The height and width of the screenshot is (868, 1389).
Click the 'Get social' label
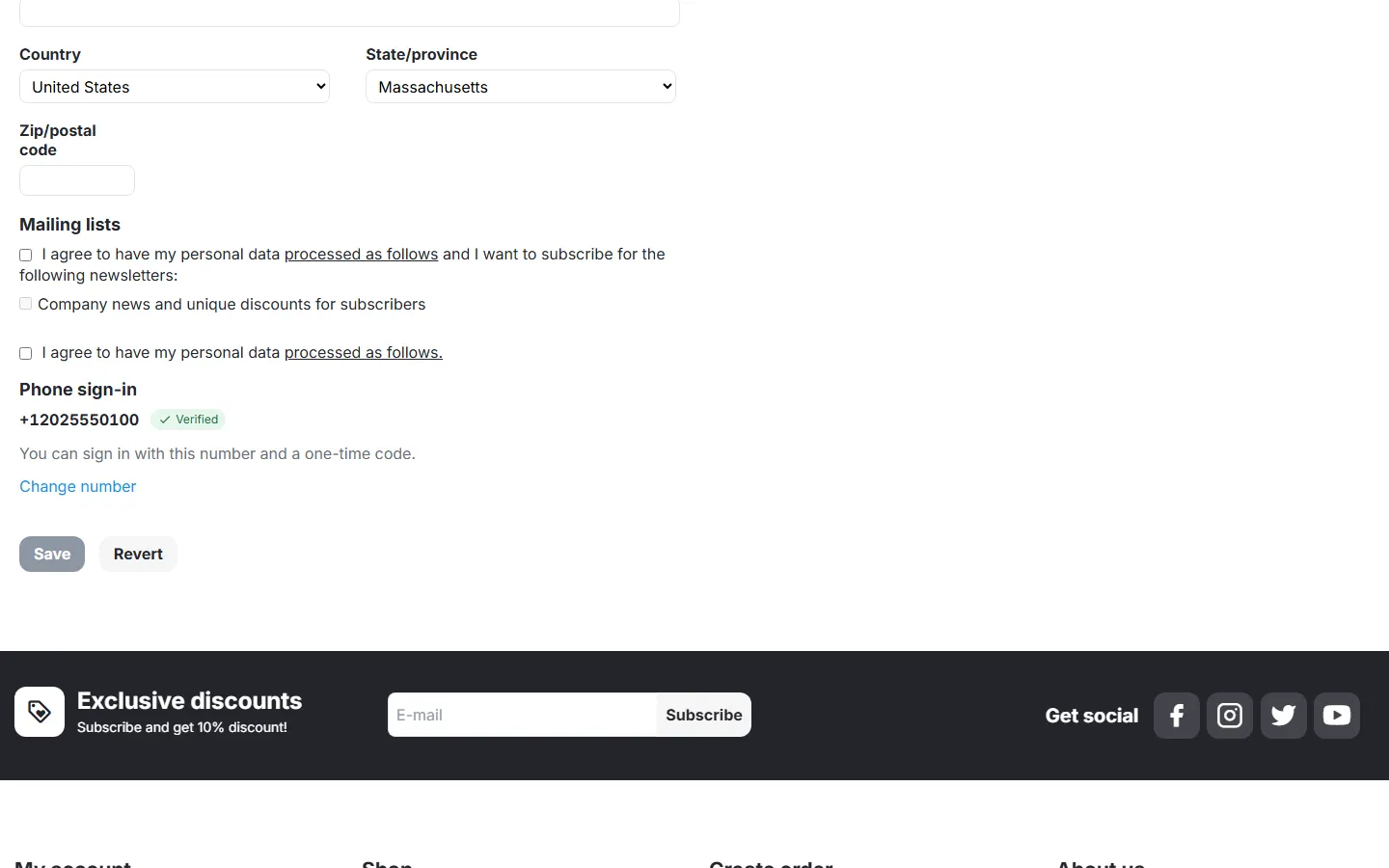click(1092, 716)
